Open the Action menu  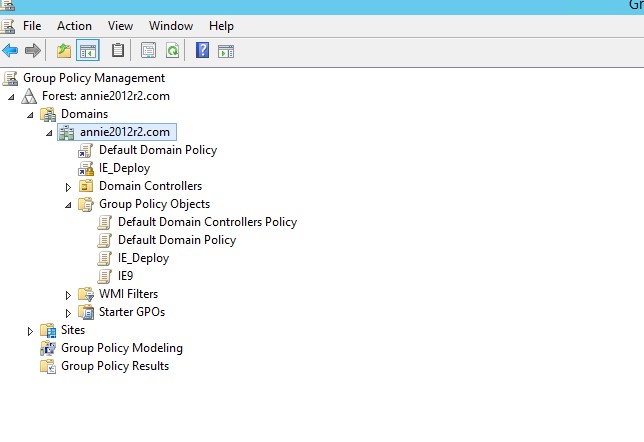[74, 26]
